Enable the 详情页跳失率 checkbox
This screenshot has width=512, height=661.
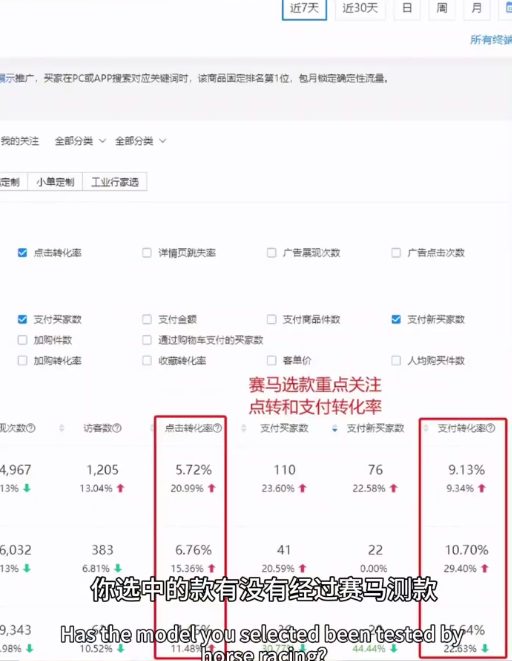[147, 253]
